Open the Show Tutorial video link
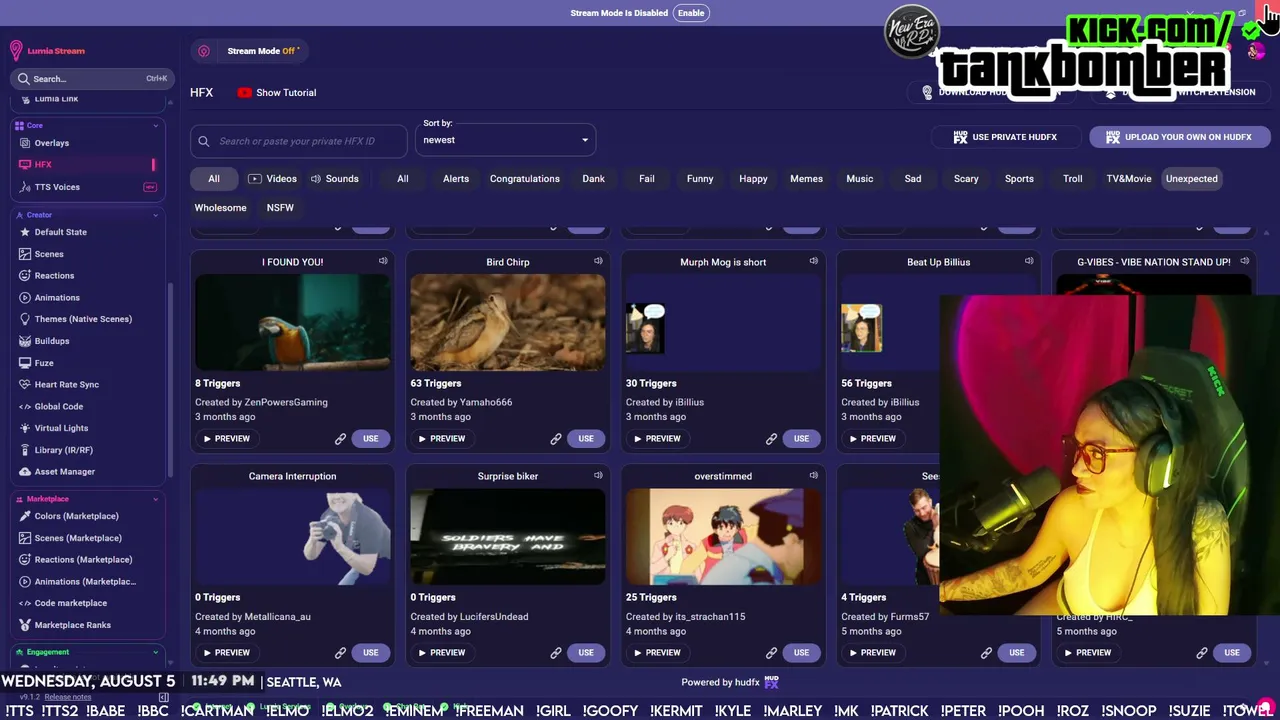 [x=277, y=93]
